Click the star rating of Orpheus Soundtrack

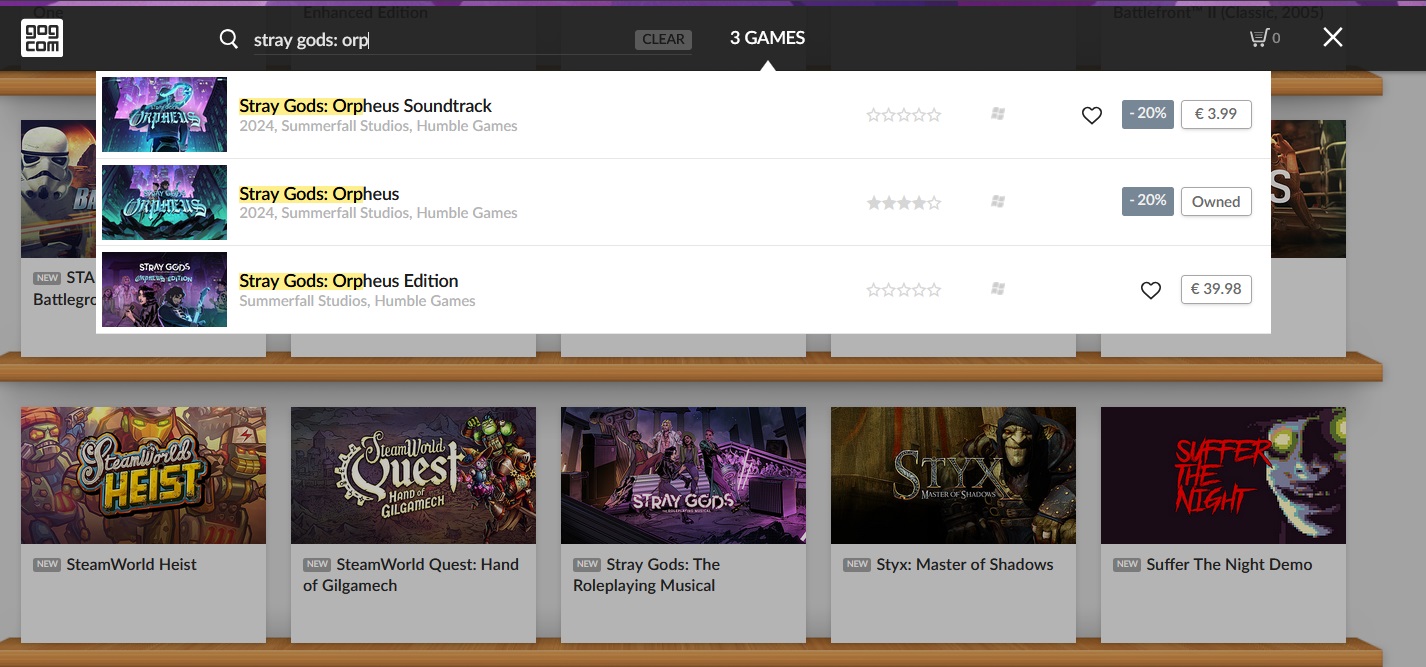pyautogui.click(x=904, y=115)
